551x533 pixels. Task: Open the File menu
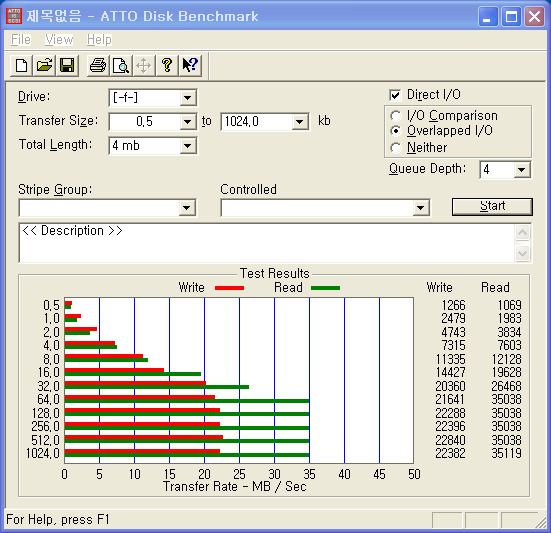21,39
